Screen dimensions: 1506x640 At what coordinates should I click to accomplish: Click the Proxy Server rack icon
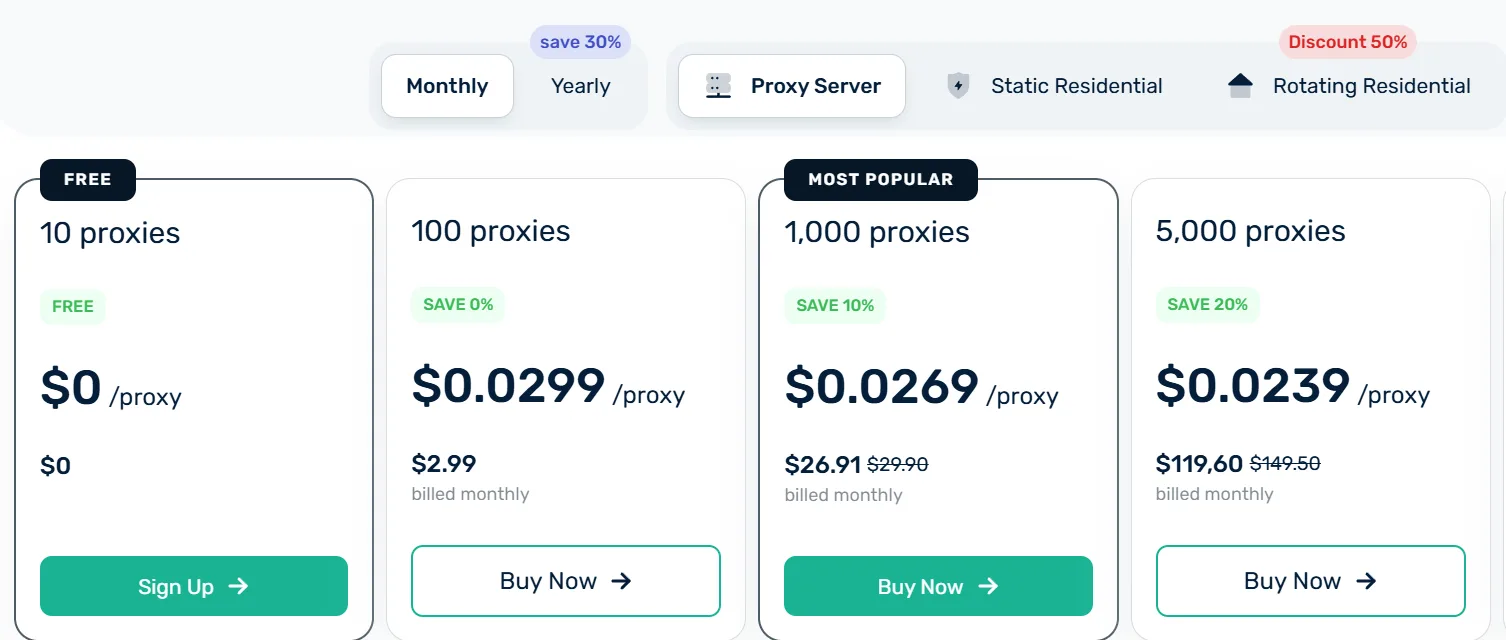[x=718, y=86]
